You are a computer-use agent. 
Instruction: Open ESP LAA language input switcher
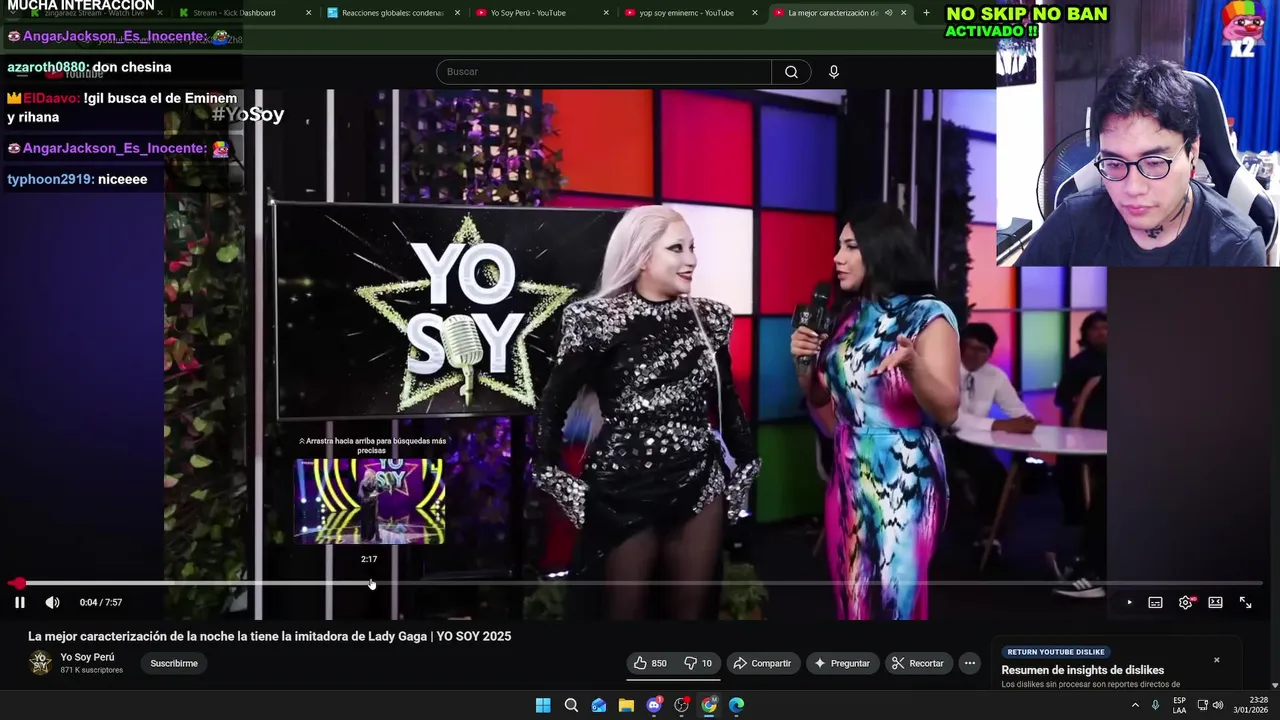(x=1180, y=705)
